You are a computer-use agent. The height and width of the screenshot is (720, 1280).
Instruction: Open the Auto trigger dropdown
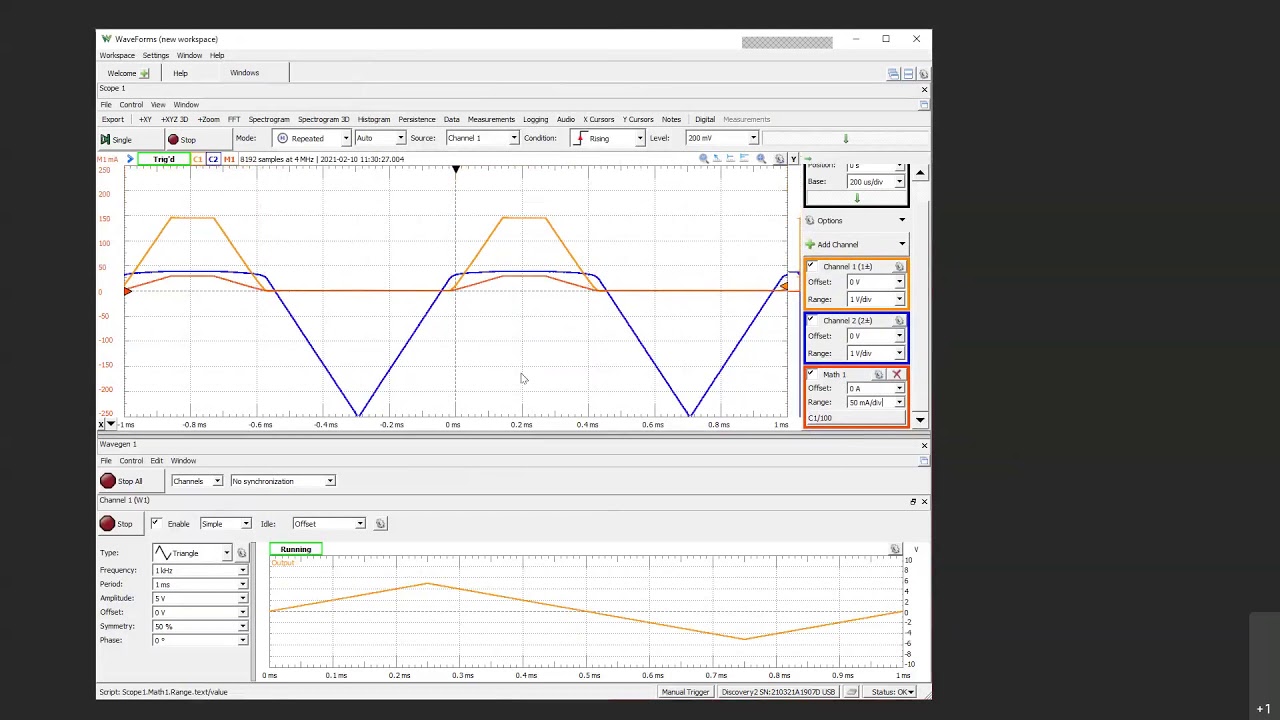point(400,138)
